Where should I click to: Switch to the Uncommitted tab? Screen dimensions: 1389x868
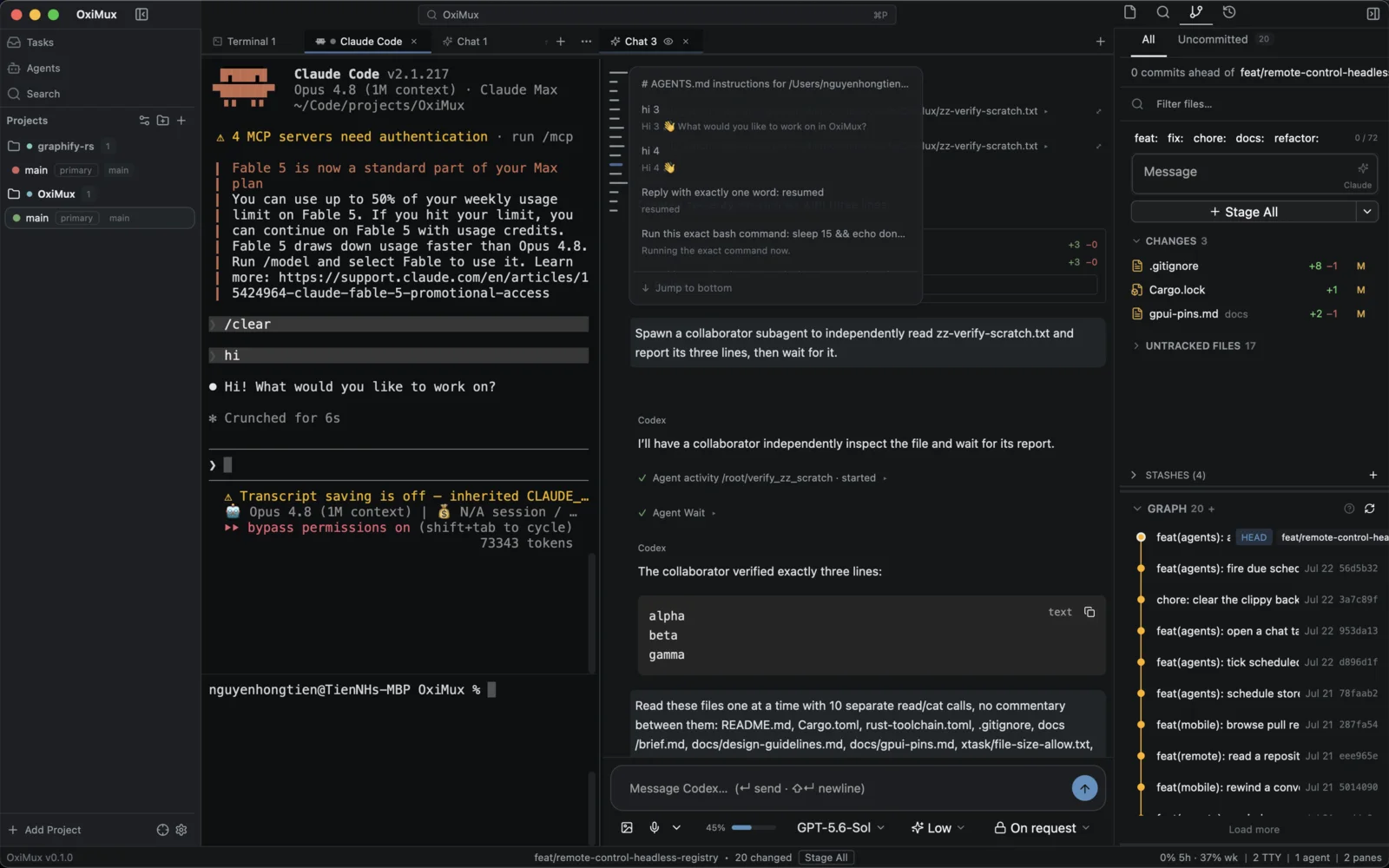(1223, 39)
